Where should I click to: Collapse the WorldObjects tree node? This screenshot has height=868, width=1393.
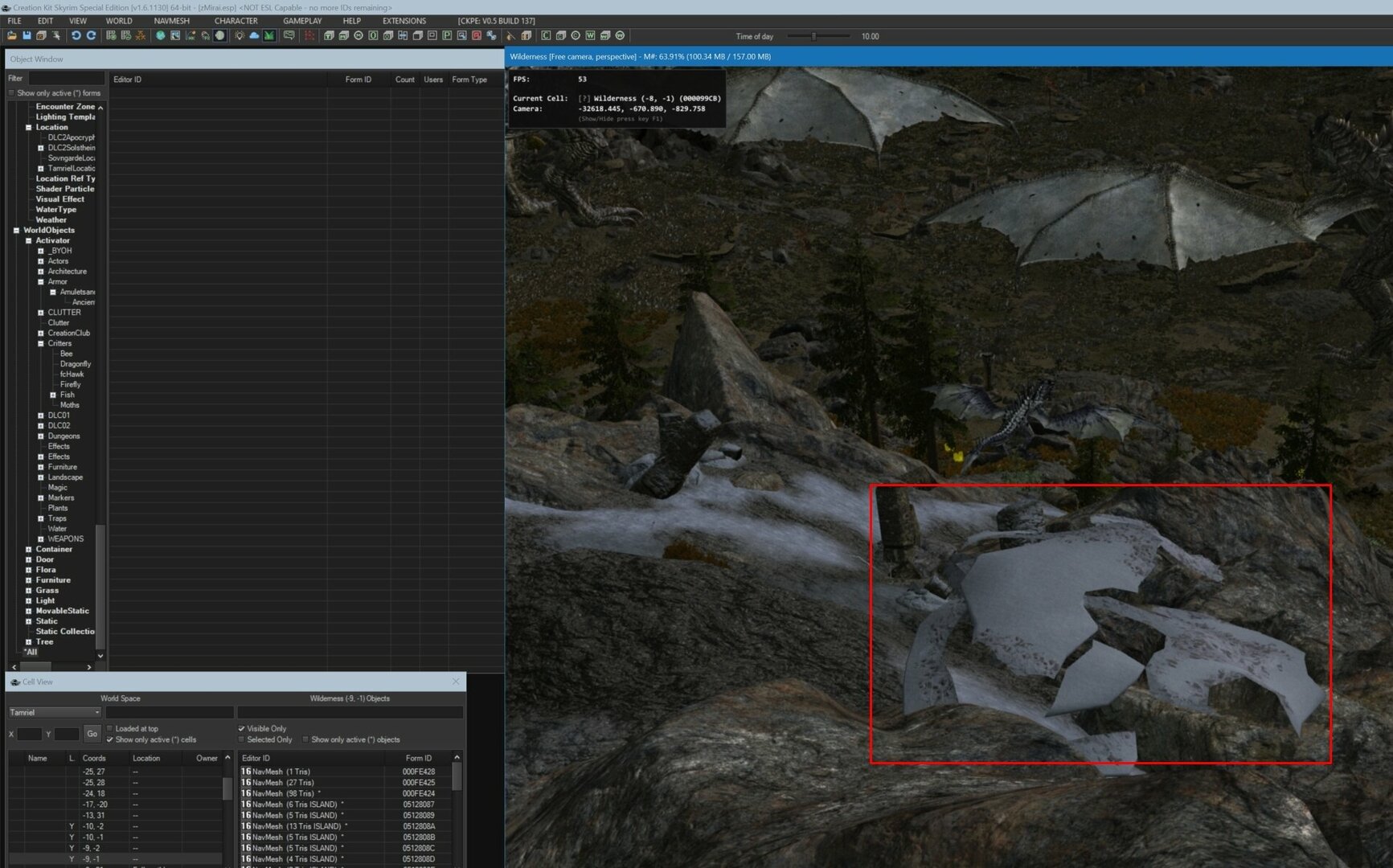pyautogui.click(x=16, y=231)
